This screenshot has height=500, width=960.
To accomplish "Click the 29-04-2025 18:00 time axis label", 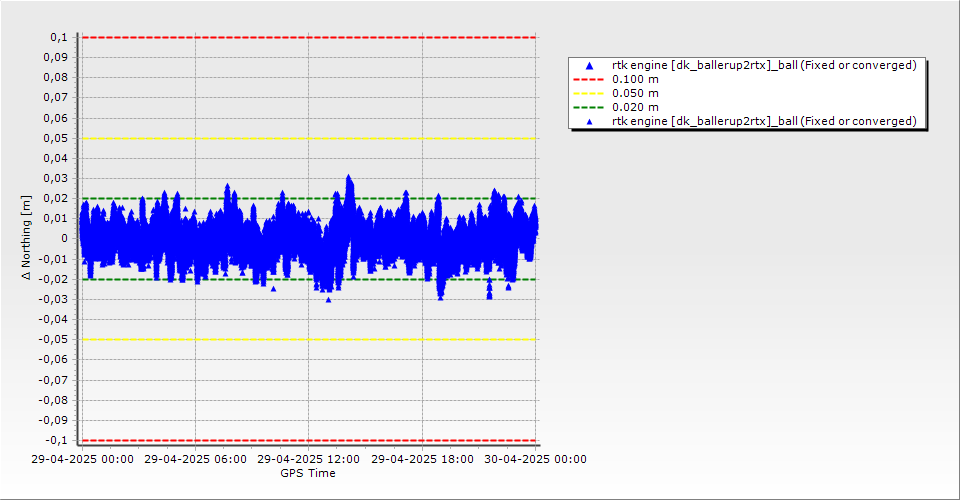I will pyautogui.click(x=422, y=460).
